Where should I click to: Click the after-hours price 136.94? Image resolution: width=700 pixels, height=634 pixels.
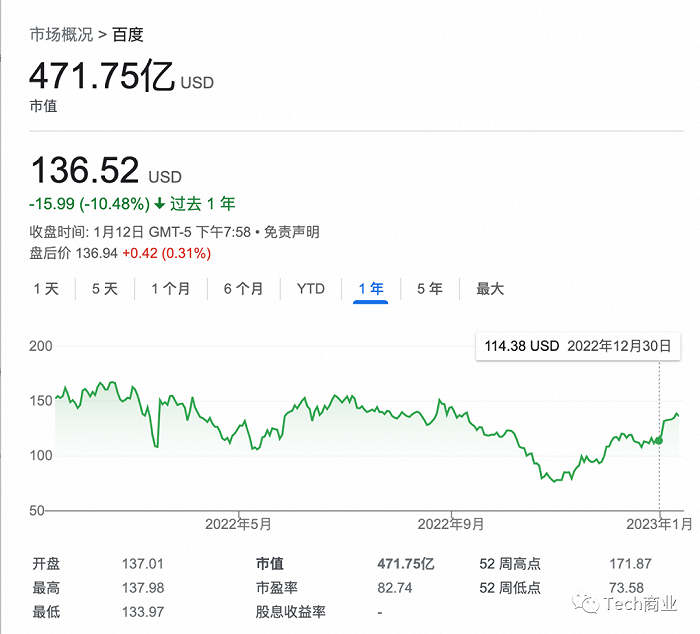tap(96, 254)
